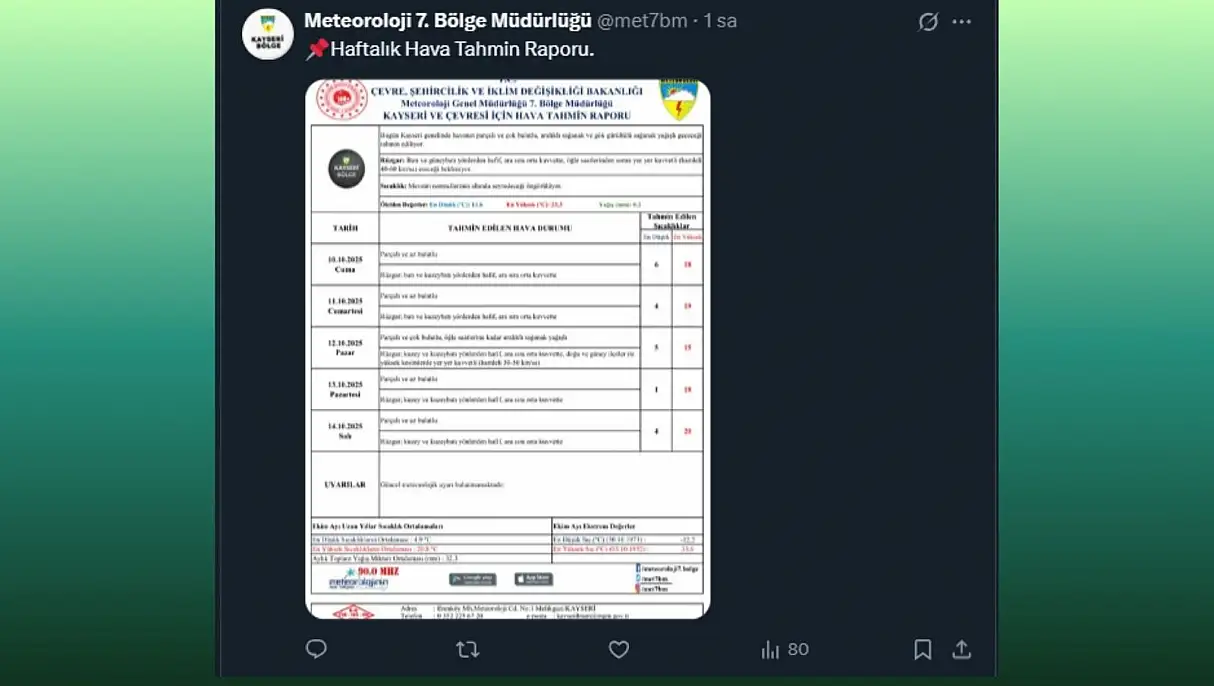The width and height of the screenshot is (1214, 686).
Task: Share the tweet via share icon
Action: tap(961, 649)
